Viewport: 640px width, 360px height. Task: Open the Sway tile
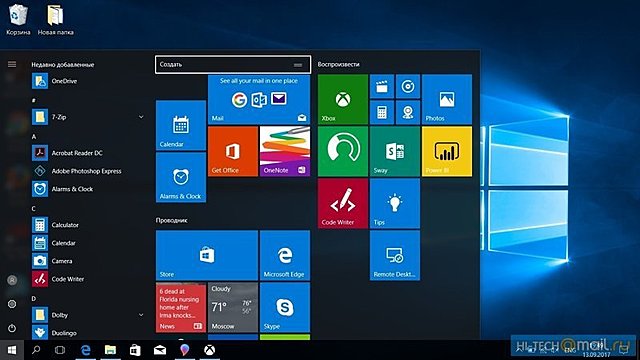point(395,151)
